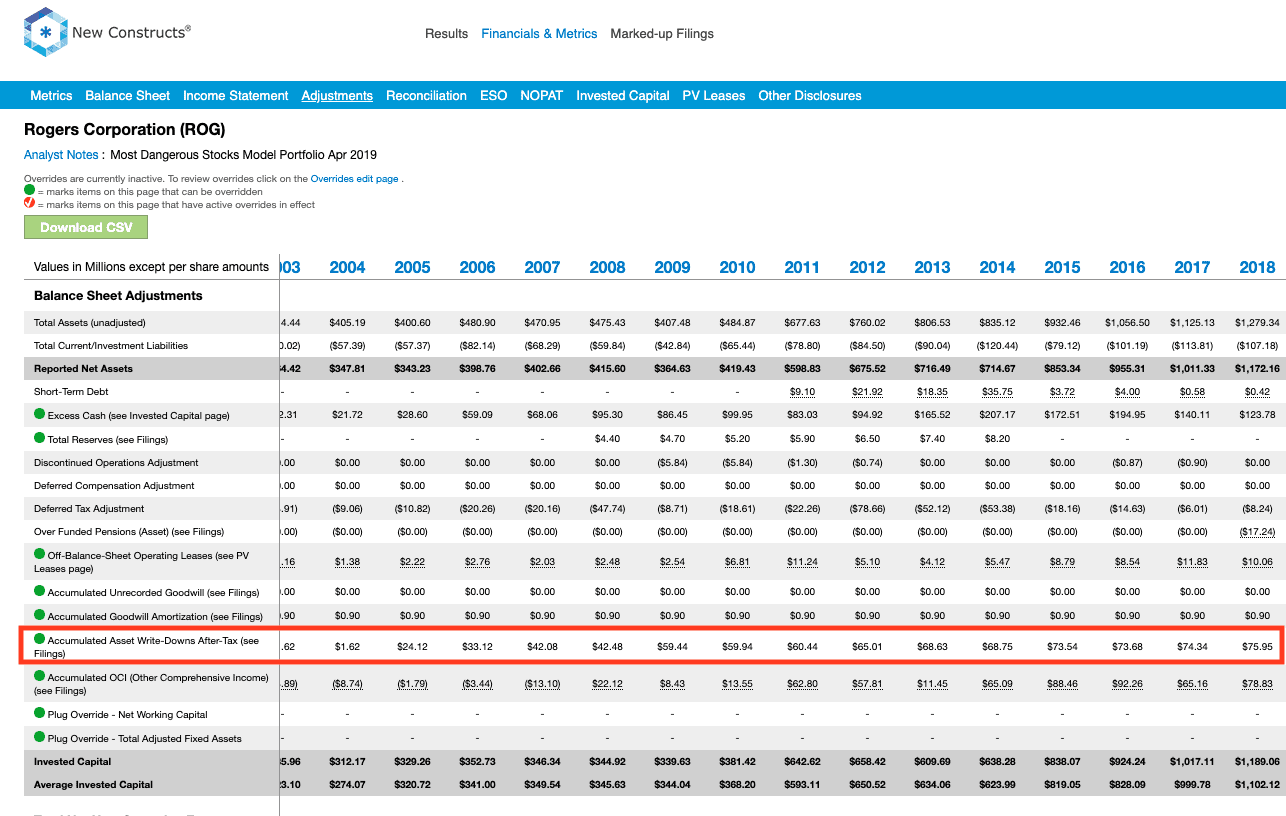1286x816 pixels.
Task: Open the Financials & Metrics tab
Action: pos(539,34)
